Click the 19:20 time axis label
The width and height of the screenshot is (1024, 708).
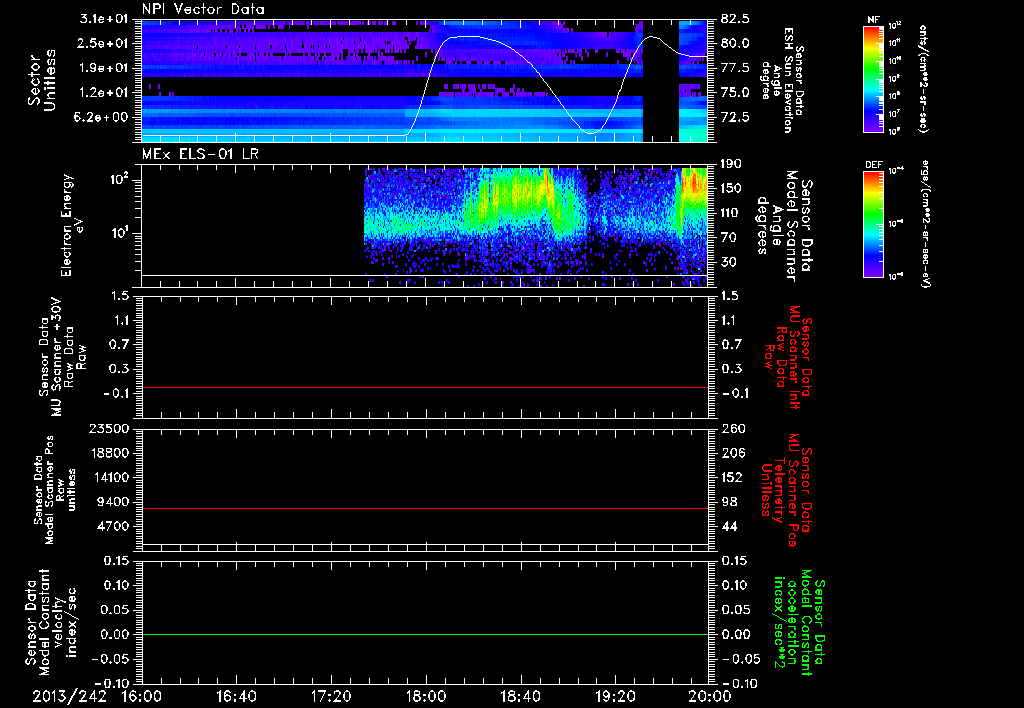click(615, 696)
